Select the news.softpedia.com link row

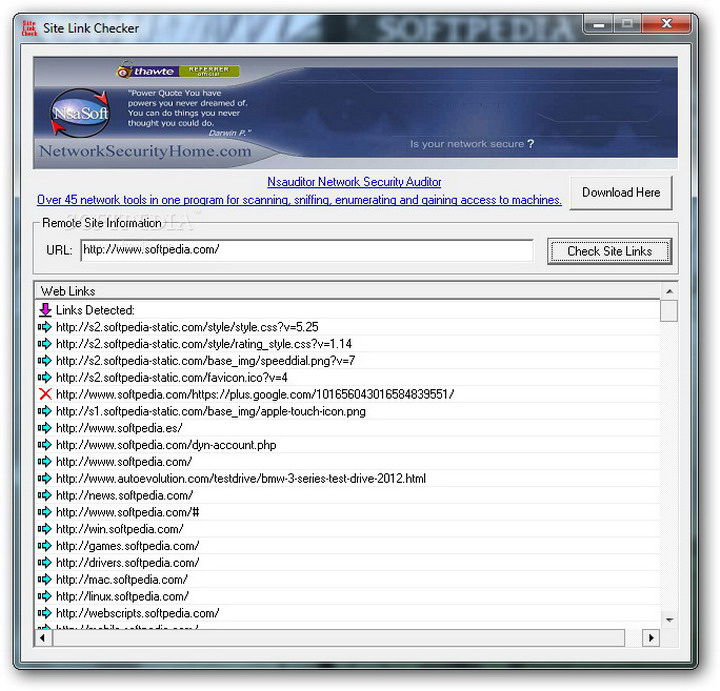124,495
